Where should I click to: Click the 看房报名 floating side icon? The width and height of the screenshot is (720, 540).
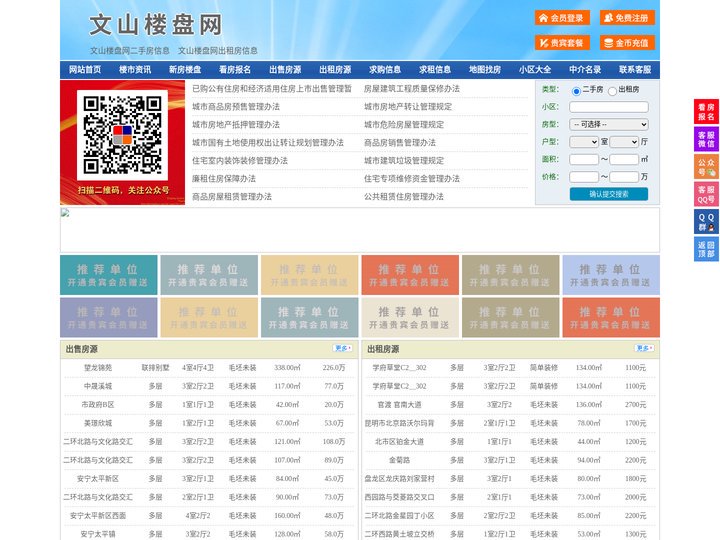click(x=706, y=112)
